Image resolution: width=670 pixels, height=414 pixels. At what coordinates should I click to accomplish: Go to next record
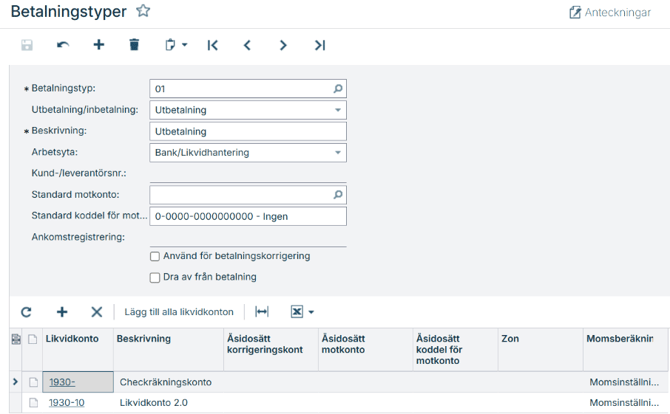(x=283, y=45)
